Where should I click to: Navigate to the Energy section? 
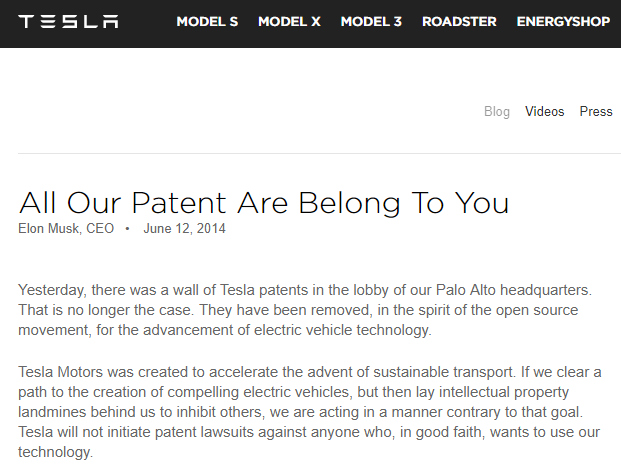[544, 21]
